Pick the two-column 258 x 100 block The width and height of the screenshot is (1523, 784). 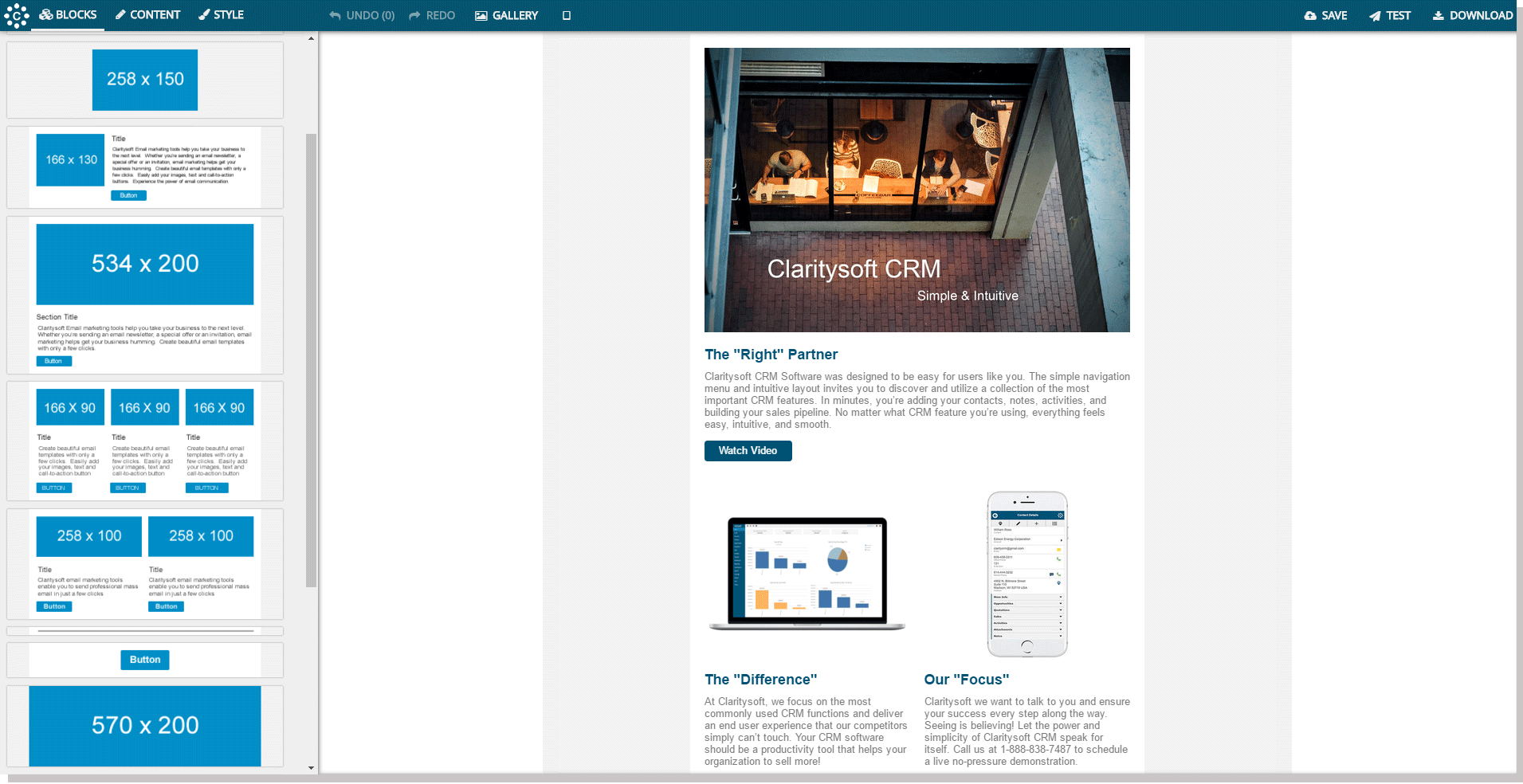[x=145, y=563]
